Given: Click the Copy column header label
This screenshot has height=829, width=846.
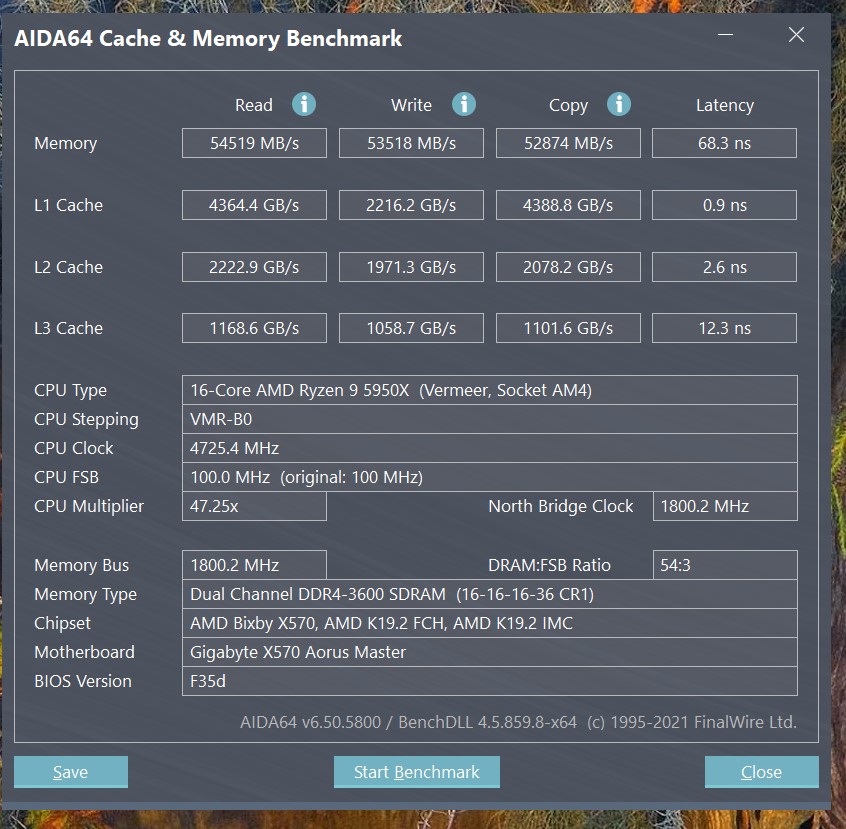Looking at the screenshot, I should point(568,106).
